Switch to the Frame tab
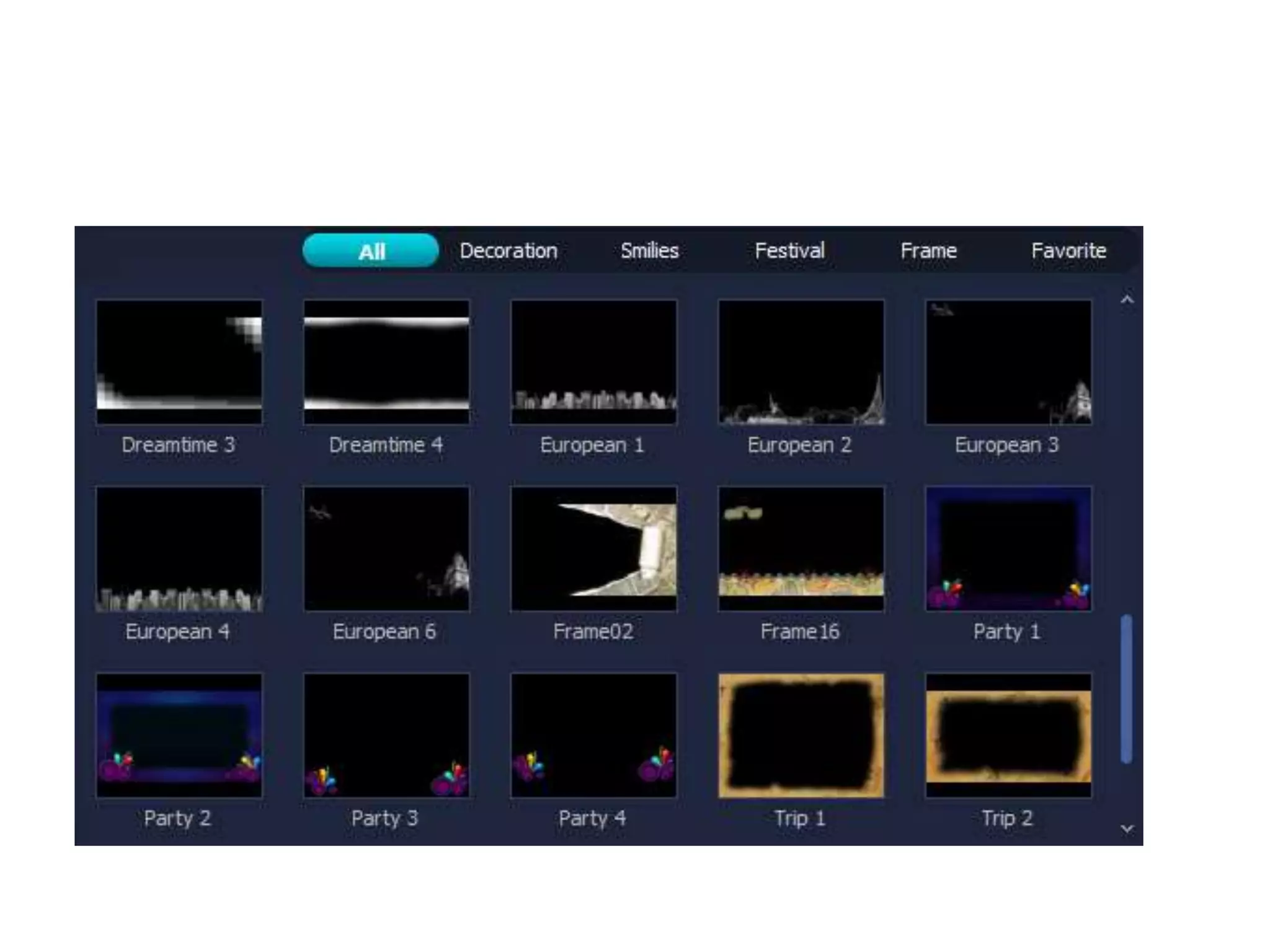 coord(928,251)
